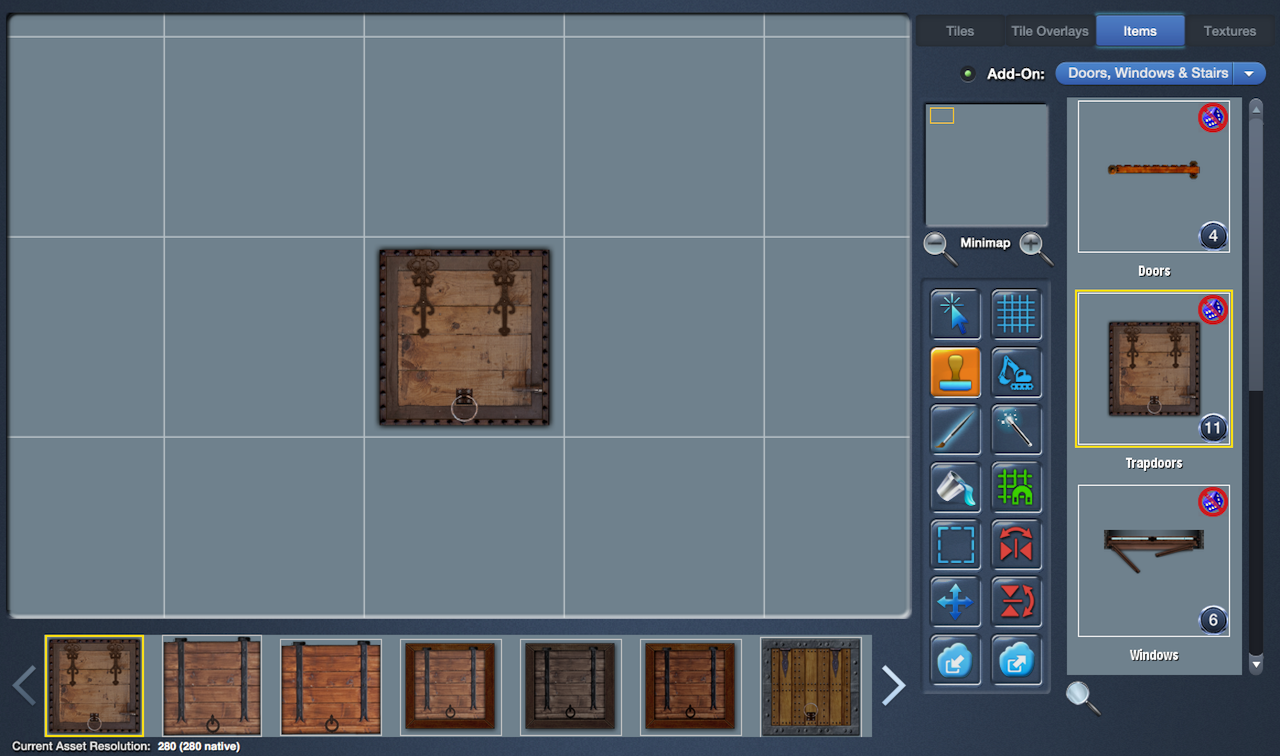Click the magnifier search icon below item list
This screenshot has width=1280, height=756.
[1082, 696]
